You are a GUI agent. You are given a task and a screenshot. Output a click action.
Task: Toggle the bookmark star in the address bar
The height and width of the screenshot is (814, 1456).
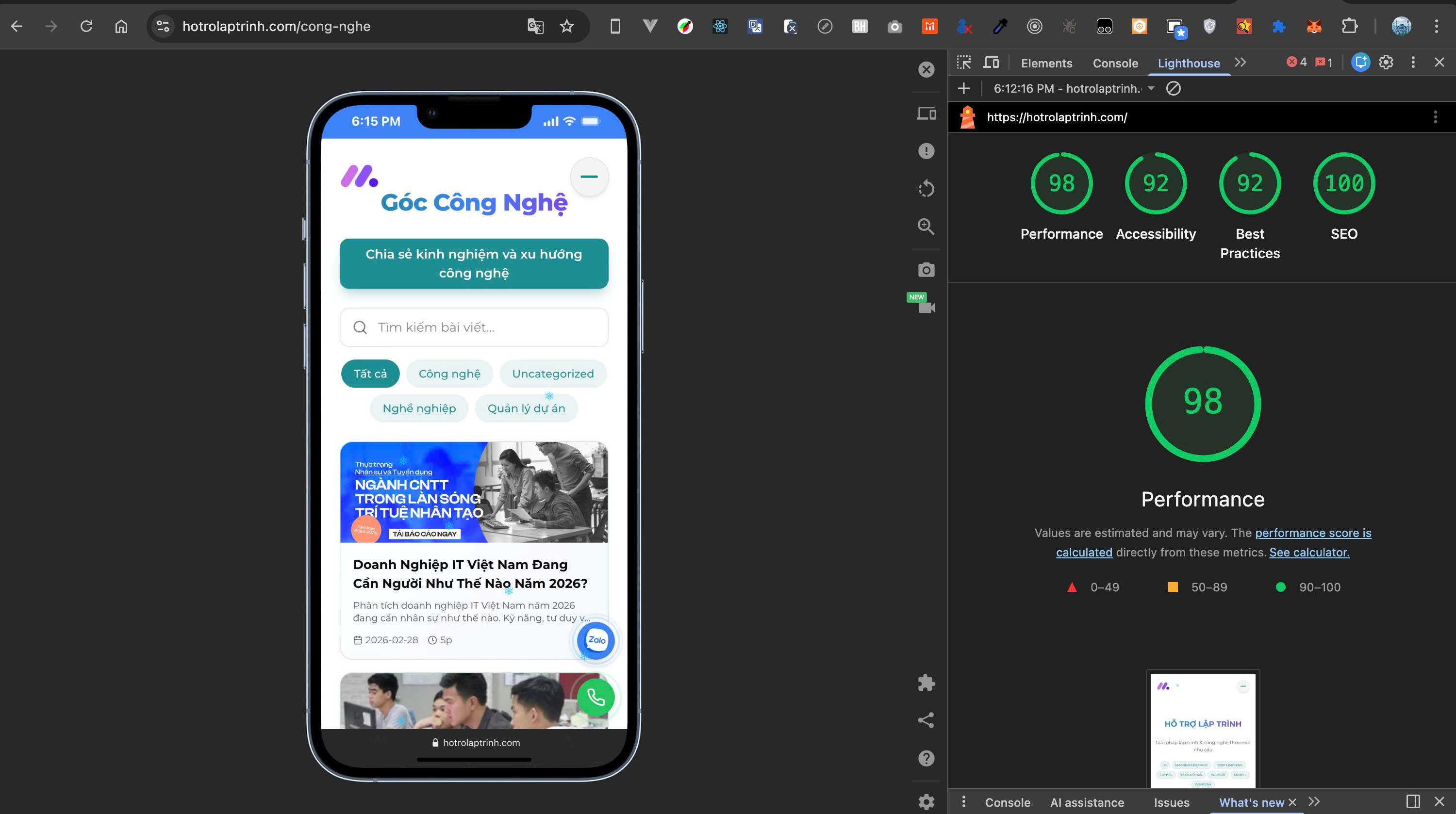(x=566, y=26)
